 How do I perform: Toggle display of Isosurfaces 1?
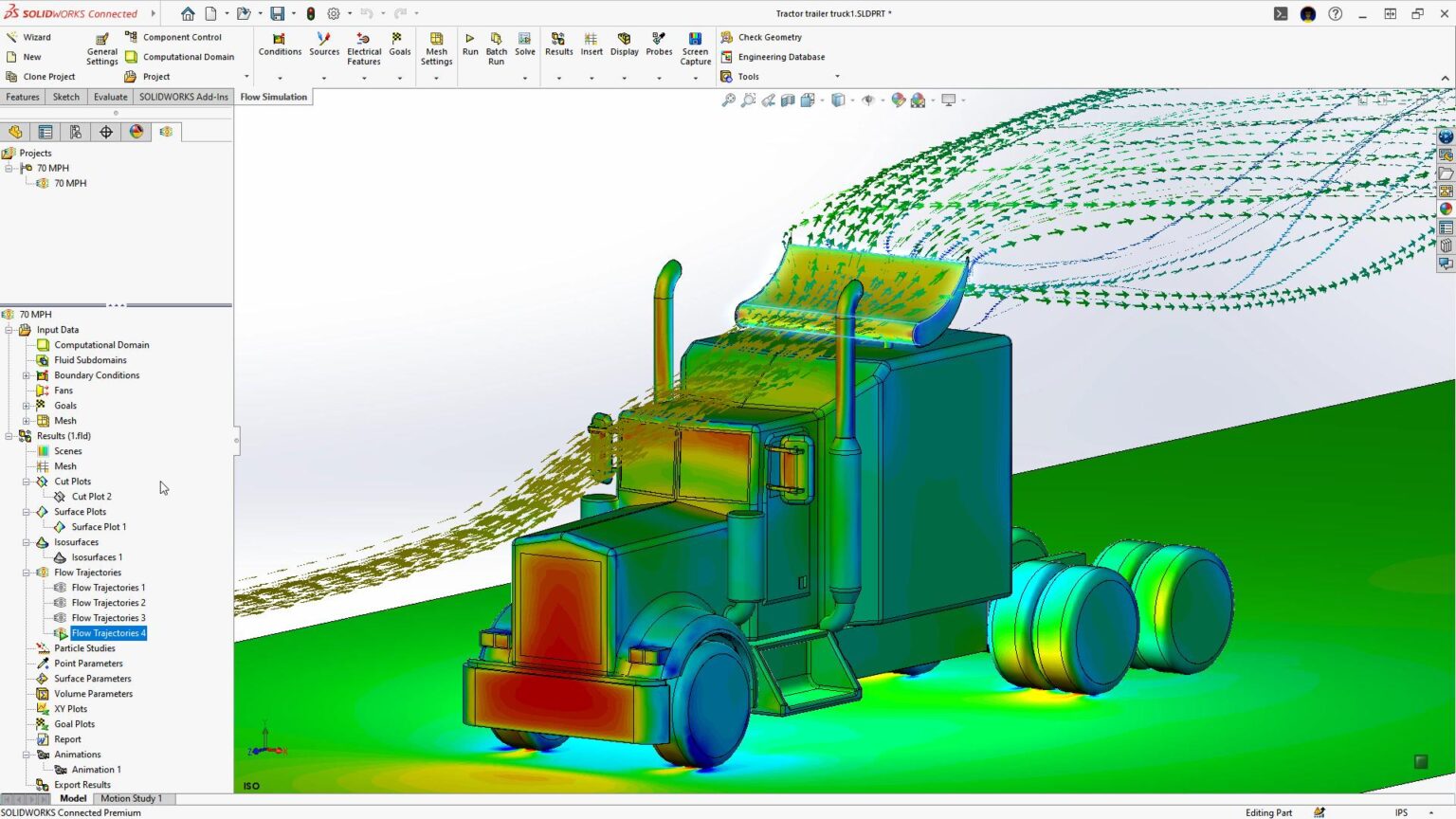pos(59,556)
